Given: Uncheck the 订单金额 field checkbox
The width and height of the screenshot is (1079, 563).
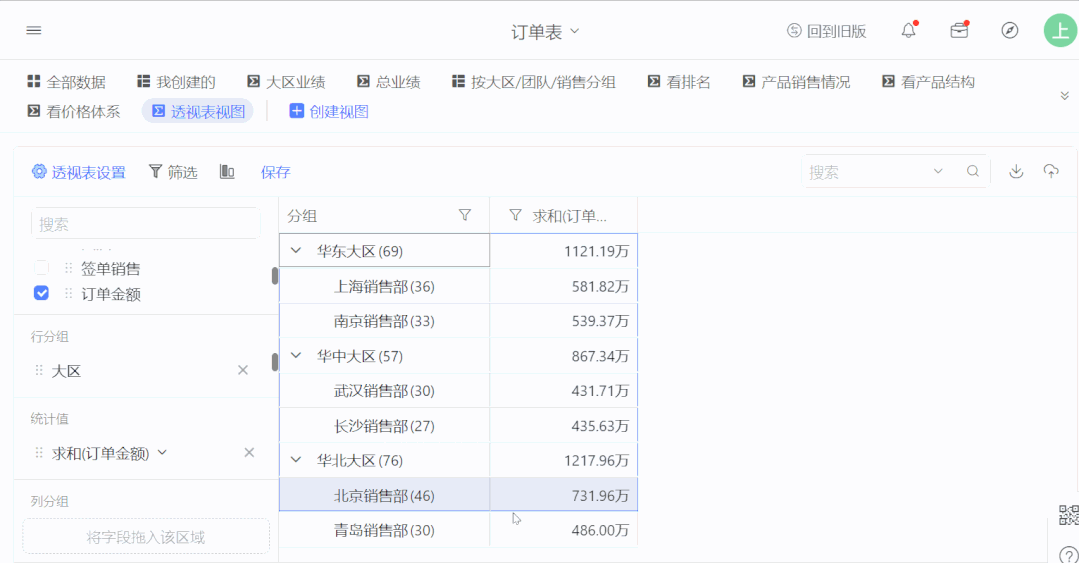Looking at the screenshot, I should point(41,293).
